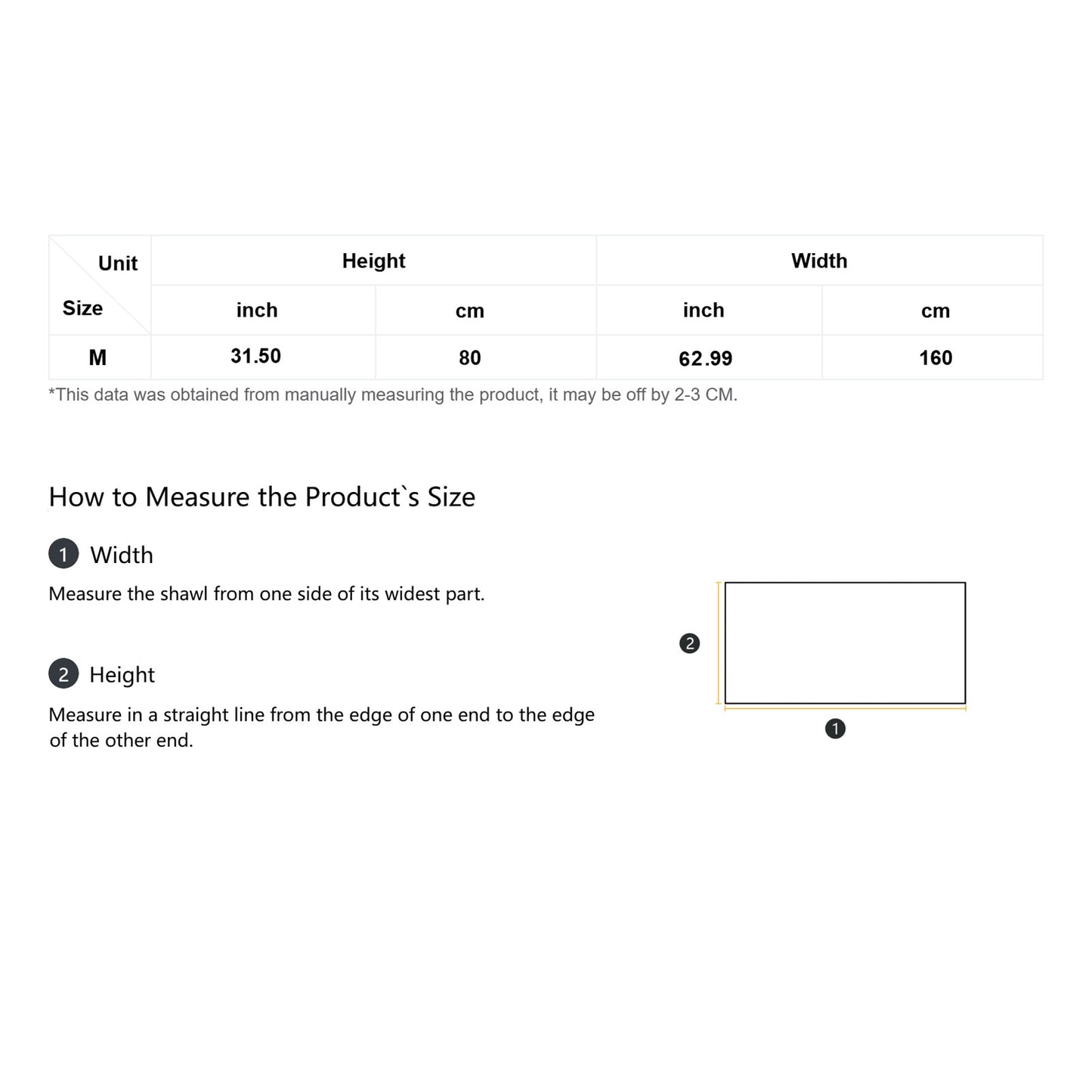Click the Unit label in table corner

[x=118, y=263]
